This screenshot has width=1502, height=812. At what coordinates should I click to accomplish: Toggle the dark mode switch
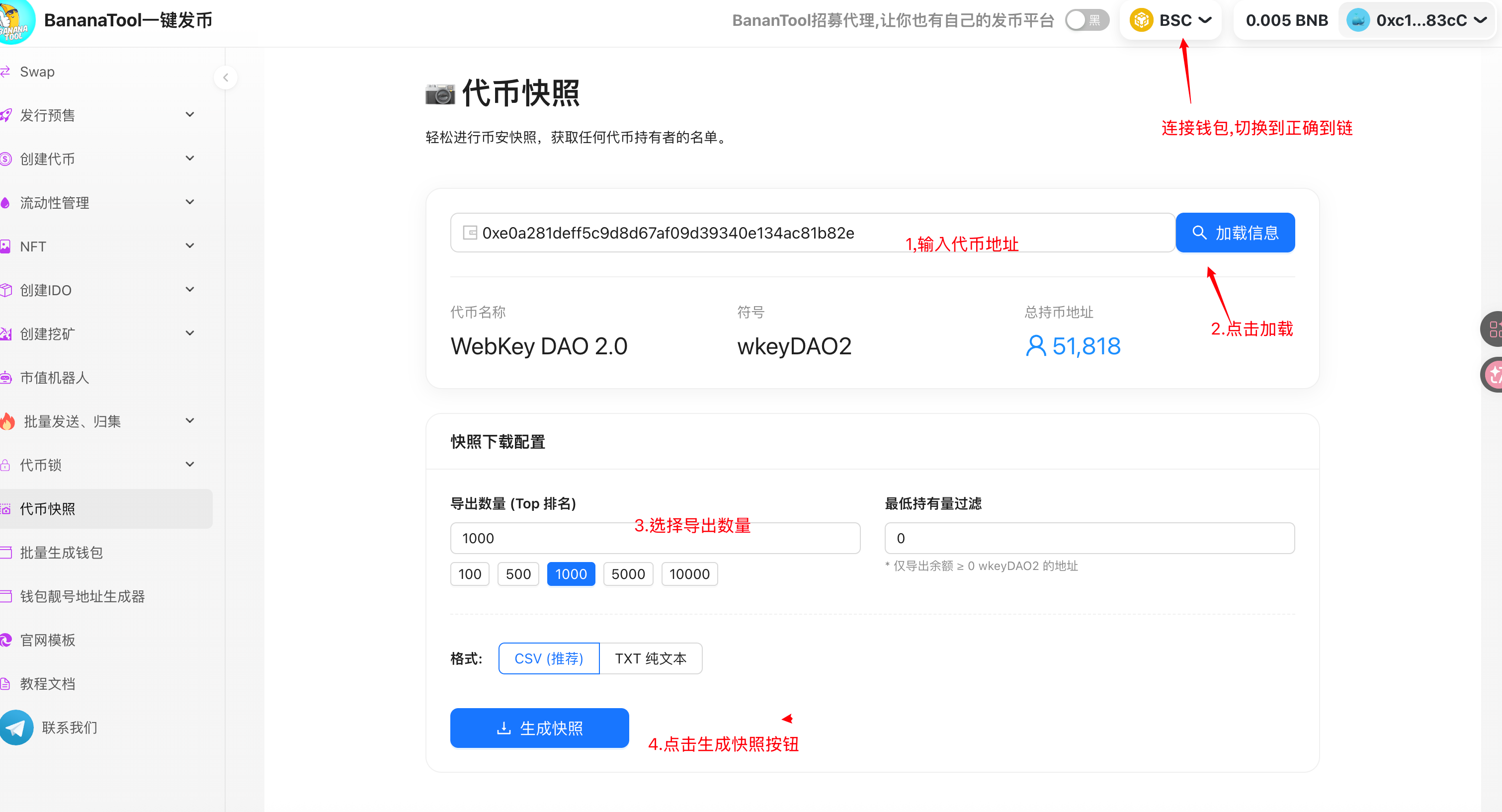(1087, 20)
